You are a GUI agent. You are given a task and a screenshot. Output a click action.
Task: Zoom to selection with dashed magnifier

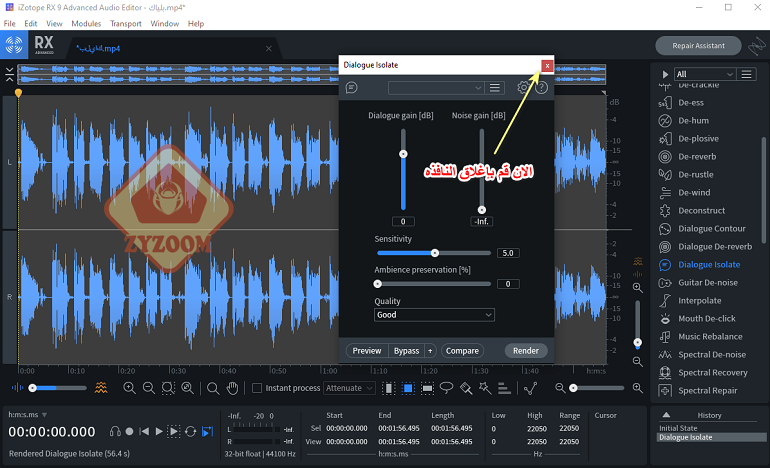click(x=168, y=388)
